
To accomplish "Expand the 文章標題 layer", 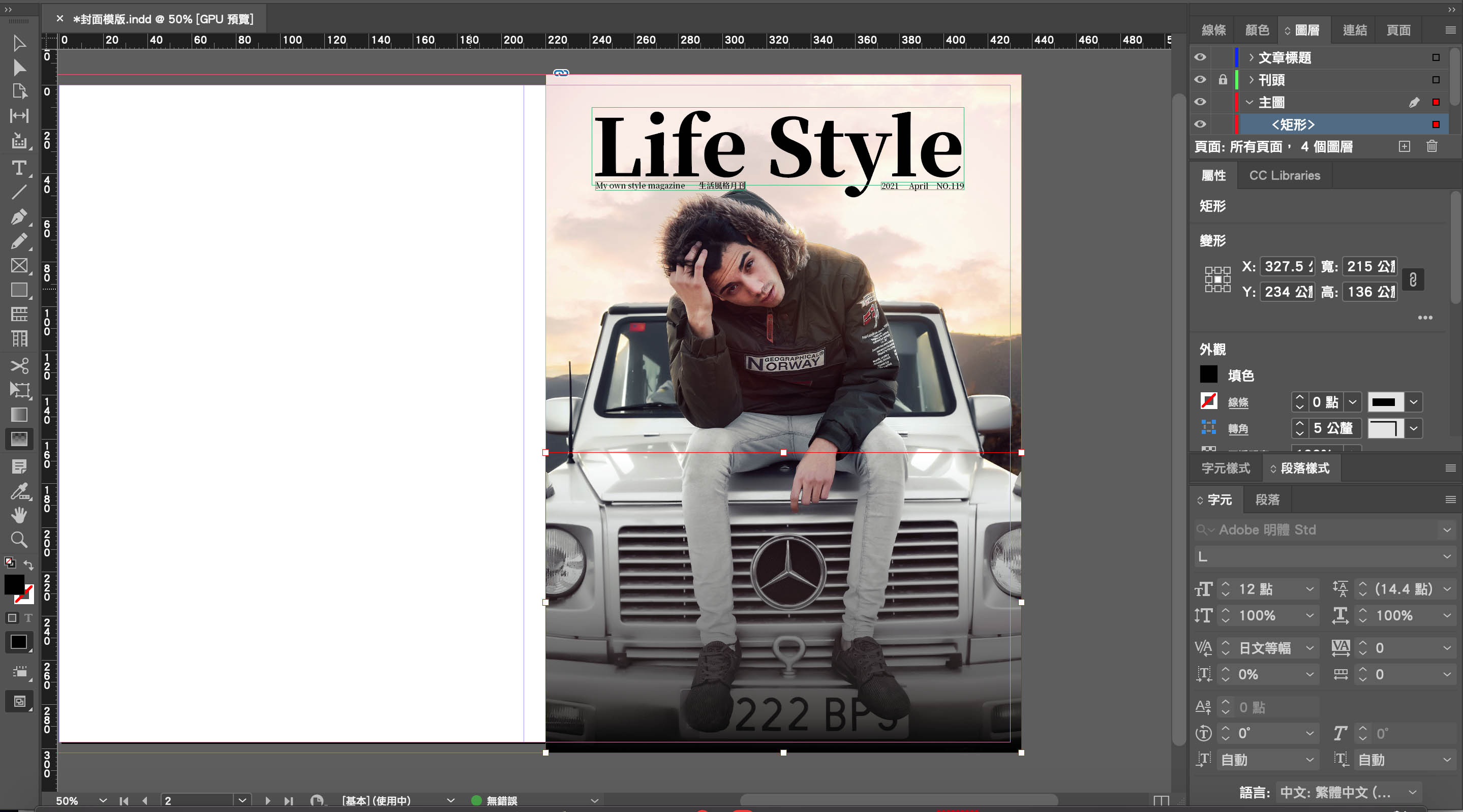I will pyautogui.click(x=1251, y=57).
